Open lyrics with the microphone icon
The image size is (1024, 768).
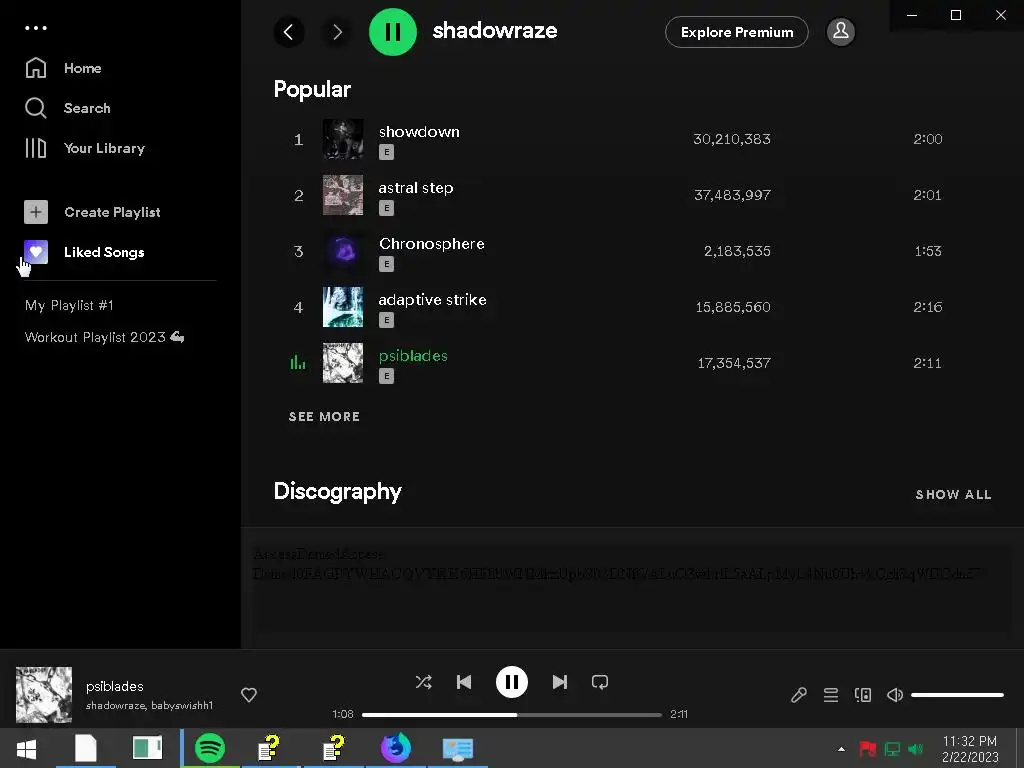pos(798,695)
